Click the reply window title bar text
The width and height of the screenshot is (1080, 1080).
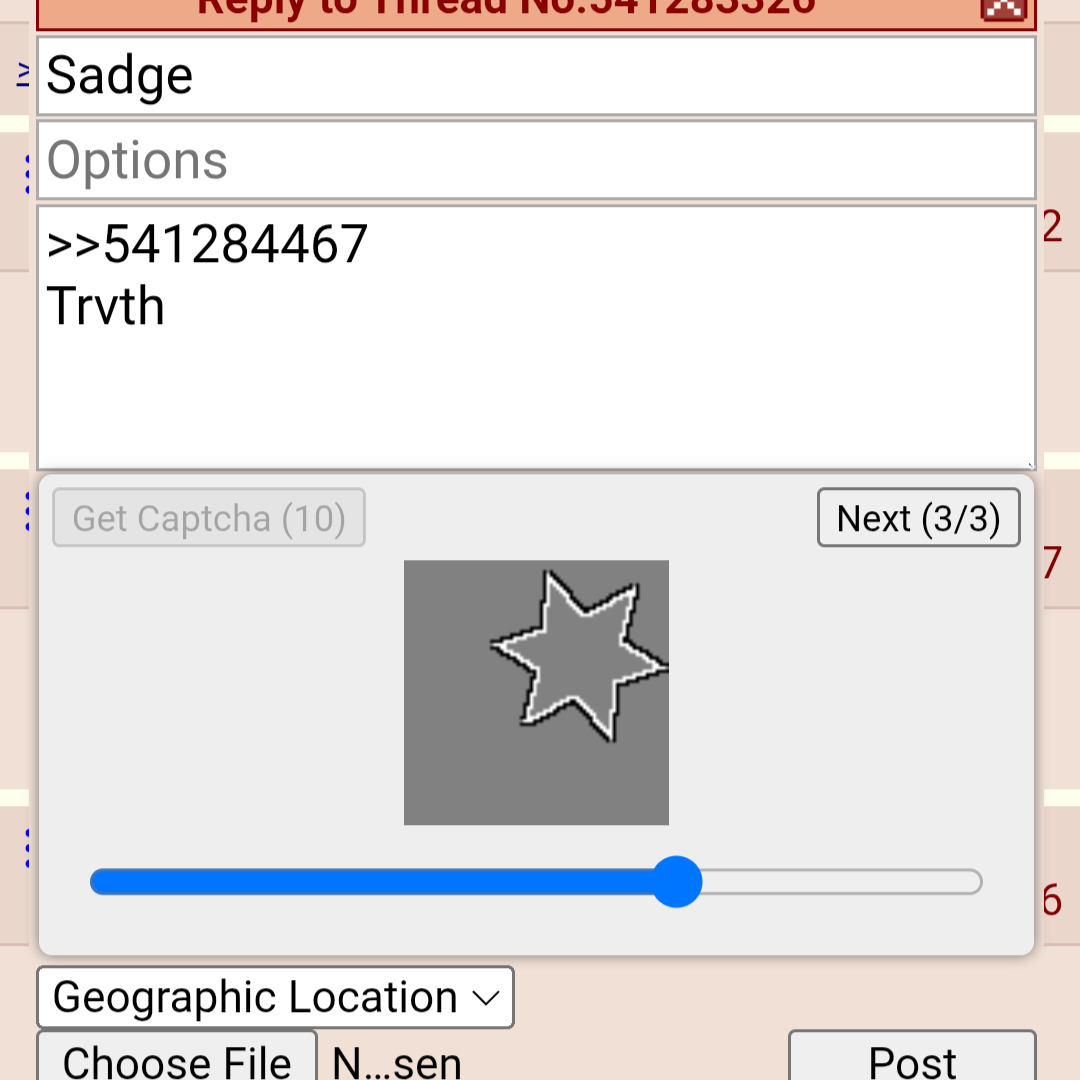click(506, 8)
